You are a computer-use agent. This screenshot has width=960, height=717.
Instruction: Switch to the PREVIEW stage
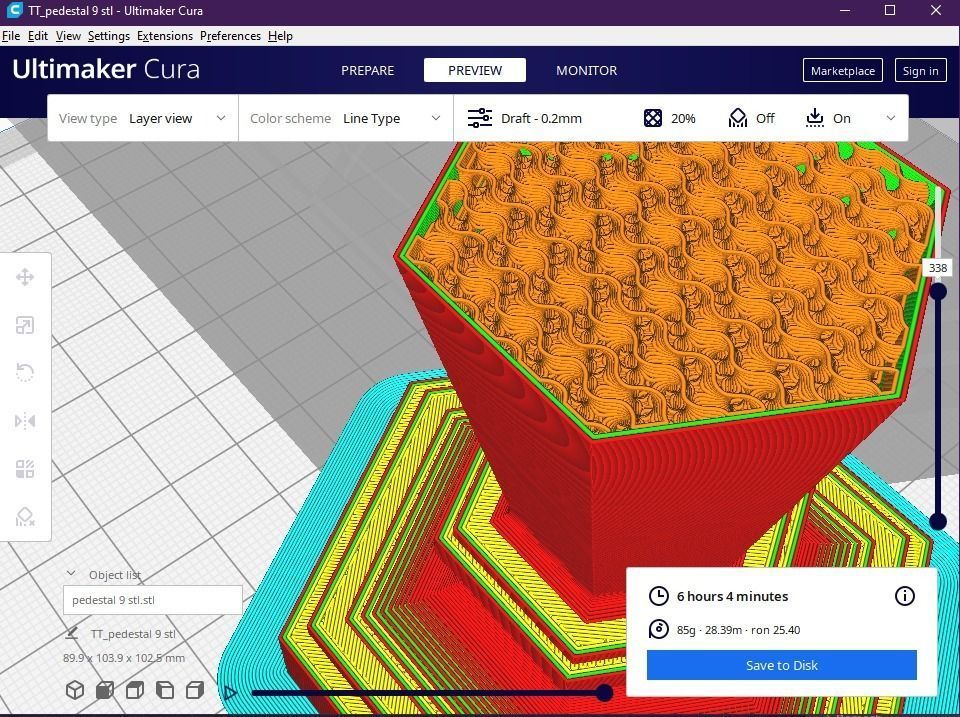tap(474, 70)
